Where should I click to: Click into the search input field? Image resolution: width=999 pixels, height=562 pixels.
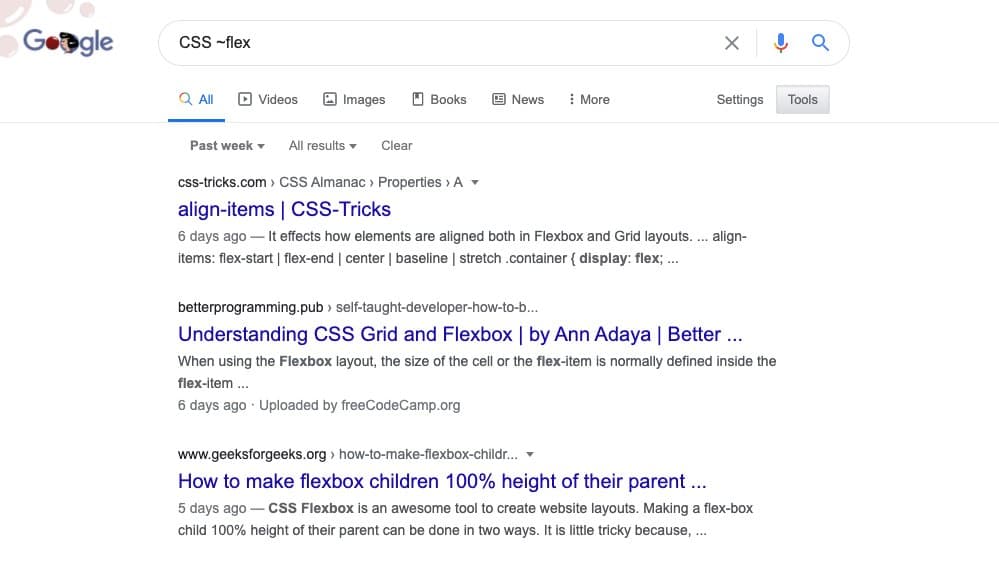440,43
